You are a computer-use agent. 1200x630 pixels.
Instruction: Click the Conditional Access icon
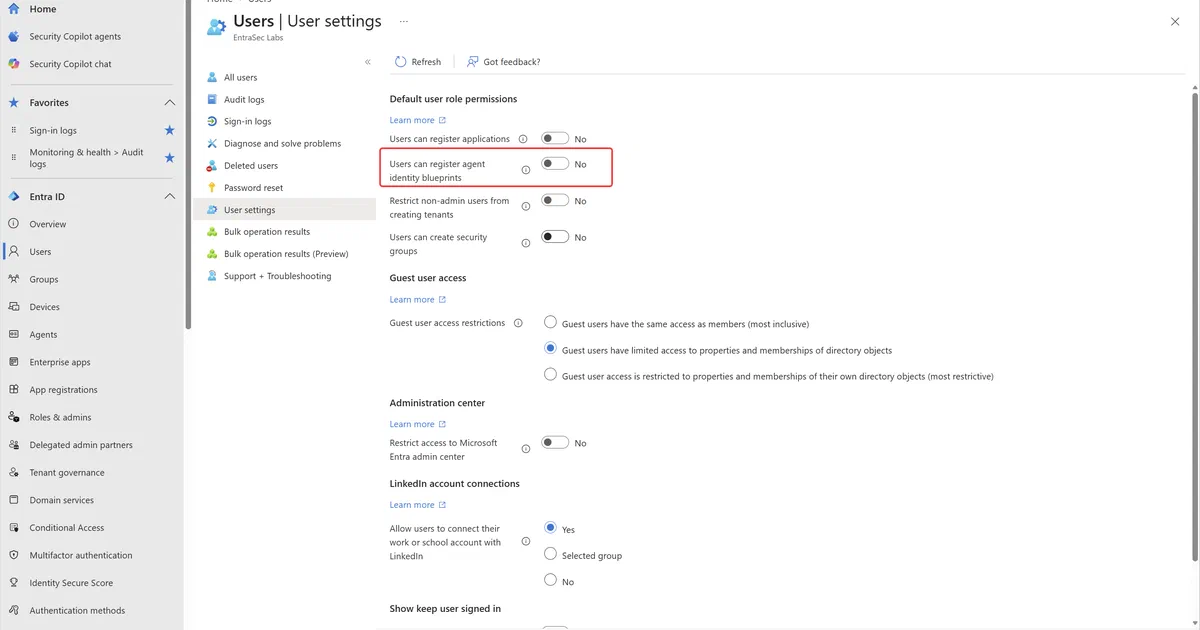[x=14, y=527]
